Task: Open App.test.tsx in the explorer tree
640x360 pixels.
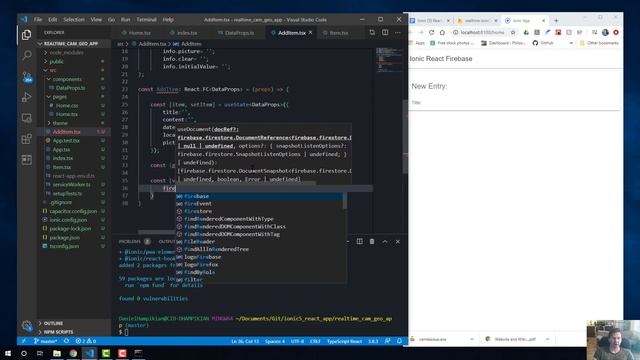Action: click(66, 140)
